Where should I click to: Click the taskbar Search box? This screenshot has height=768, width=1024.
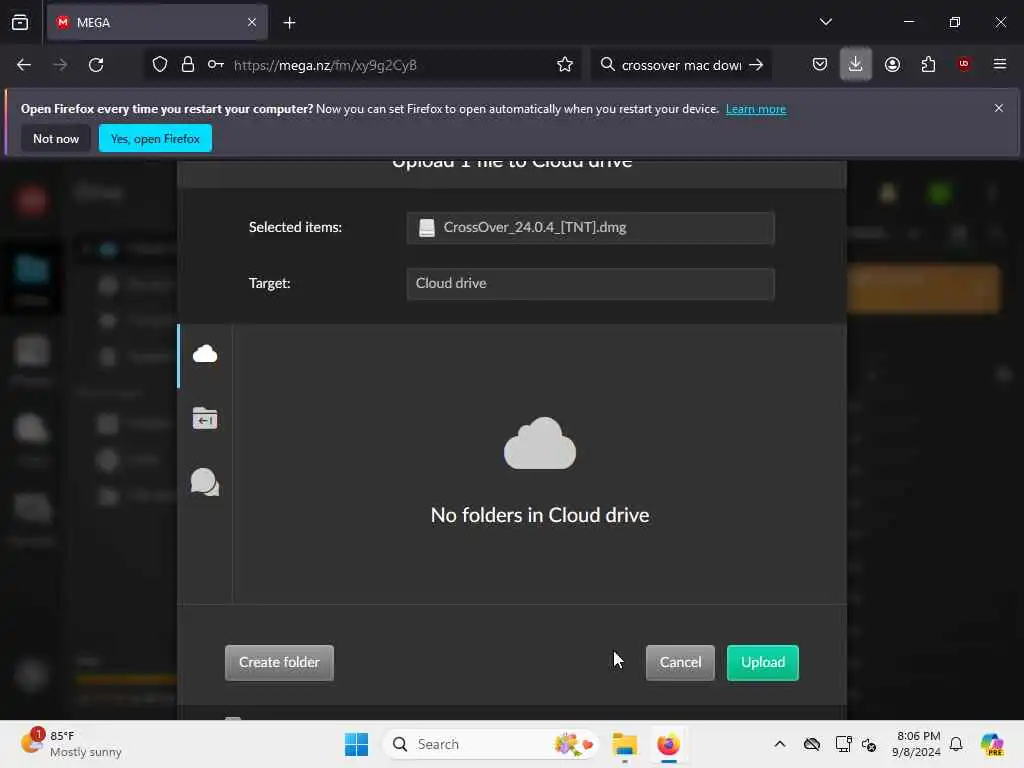coord(490,744)
